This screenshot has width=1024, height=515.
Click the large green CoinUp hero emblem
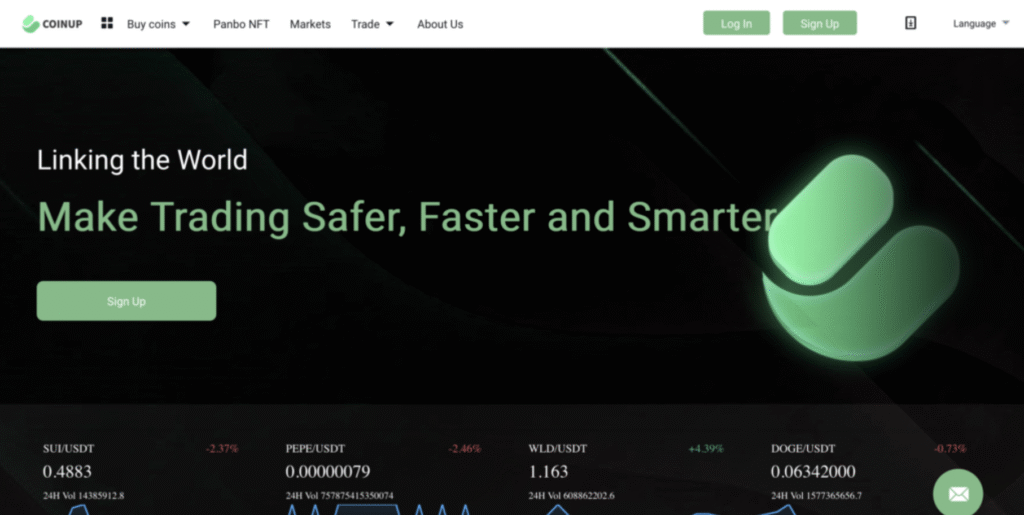tap(858, 258)
